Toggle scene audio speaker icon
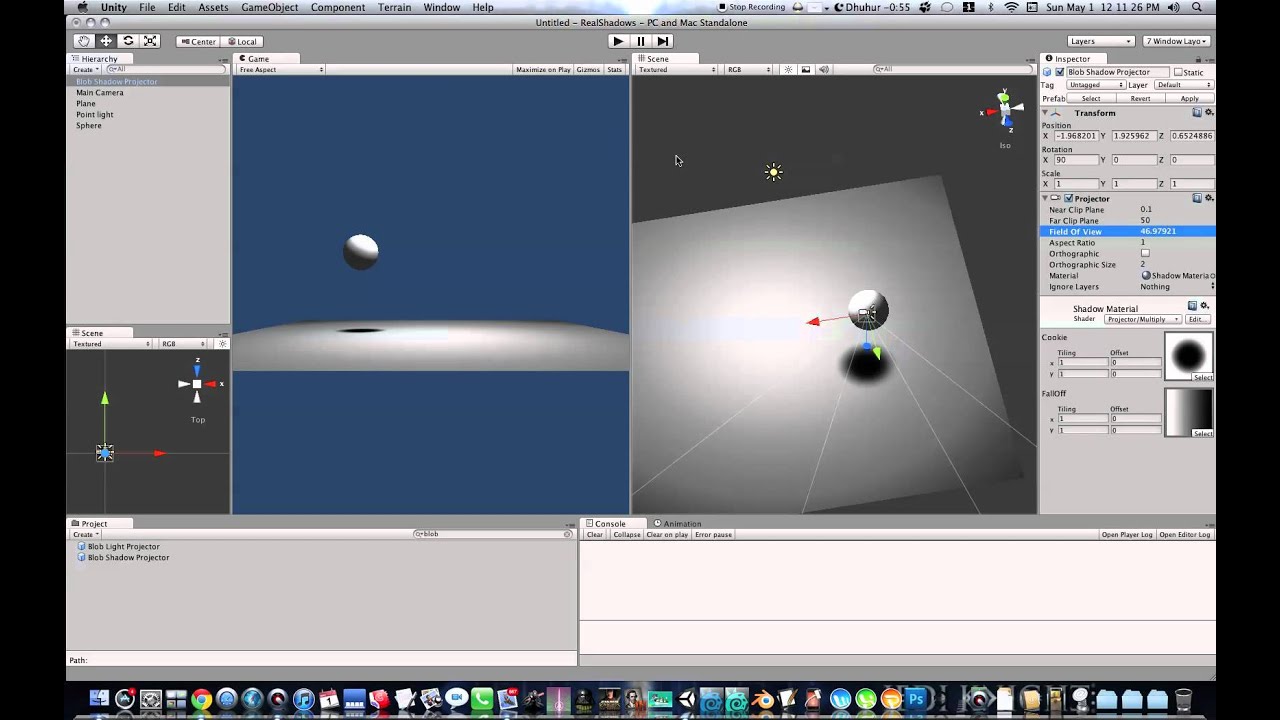The image size is (1280, 720). (823, 70)
